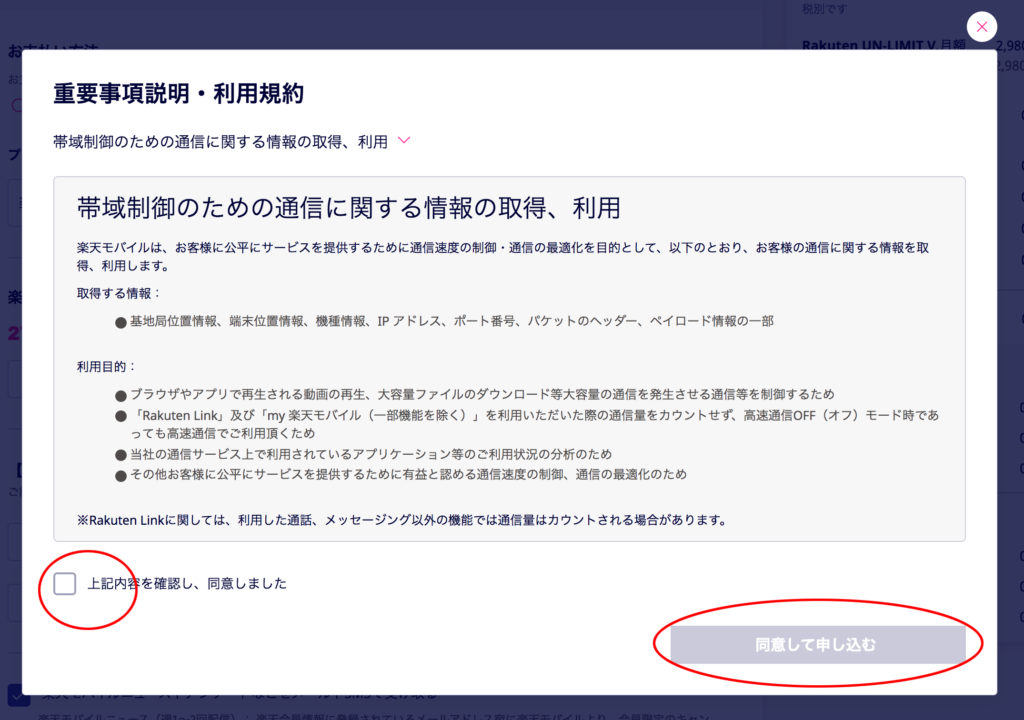The image size is (1024, 720).
Task: Tick the 上記内容を確認し、同意しました checkbox
Action: [65, 583]
